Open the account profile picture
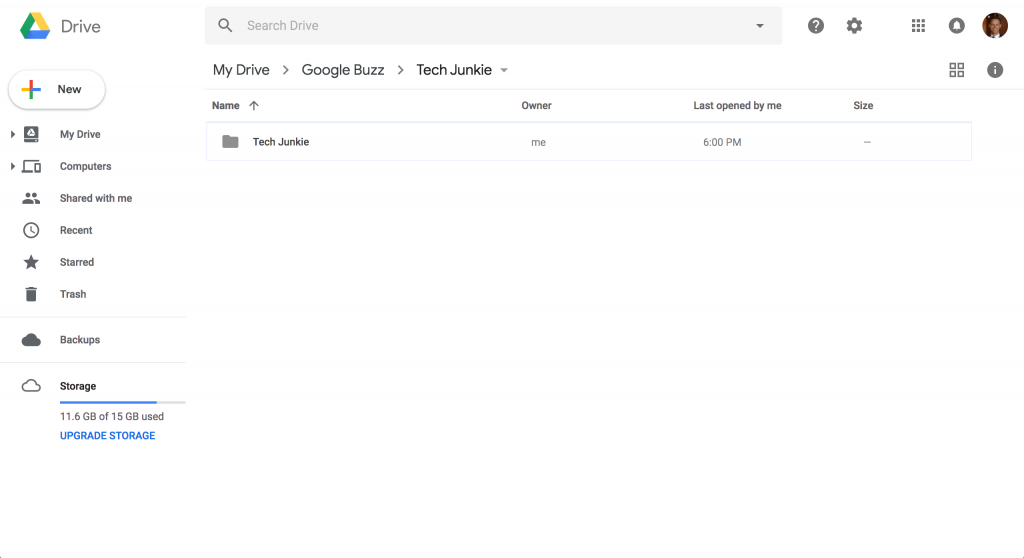The height and width of the screenshot is (558, 1024). coord(995,25)
